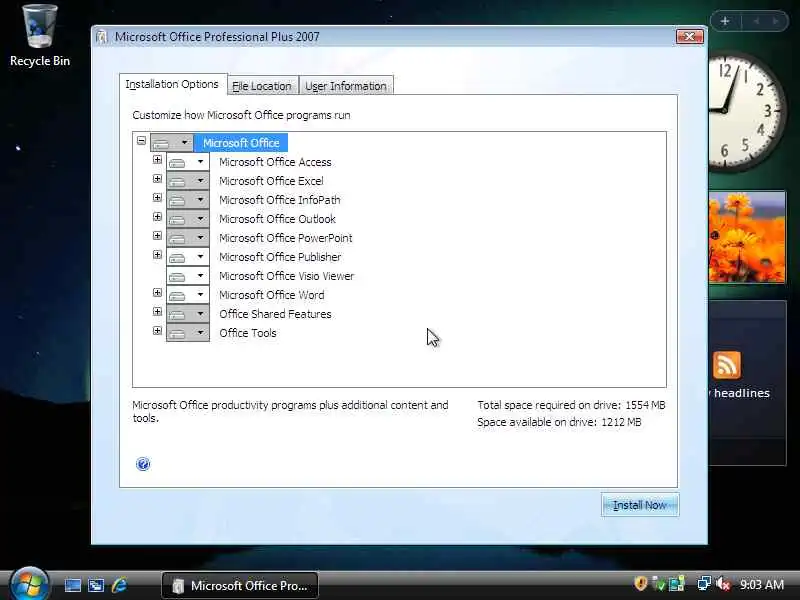
Task: Select Microsoft Office Excel in the tree
Action: 271,181
